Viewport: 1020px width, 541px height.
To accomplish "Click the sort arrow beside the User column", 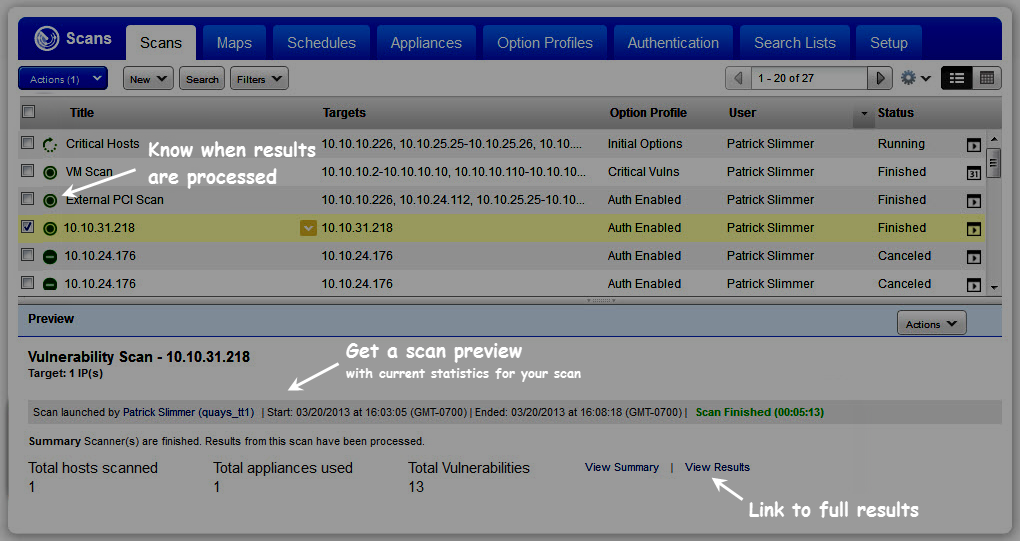I will [x=864, y=113].
